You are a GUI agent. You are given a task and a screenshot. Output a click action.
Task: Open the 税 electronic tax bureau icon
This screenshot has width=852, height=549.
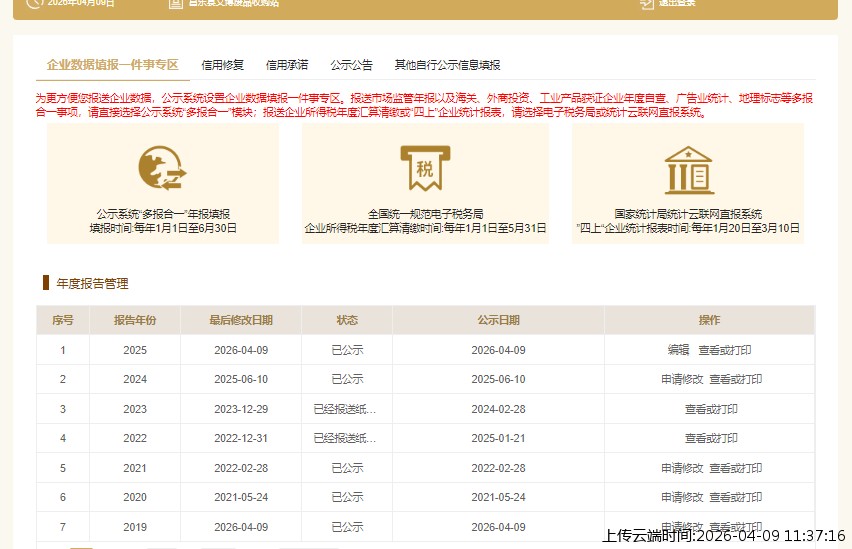pyautogui.click(x=425, y=168)
